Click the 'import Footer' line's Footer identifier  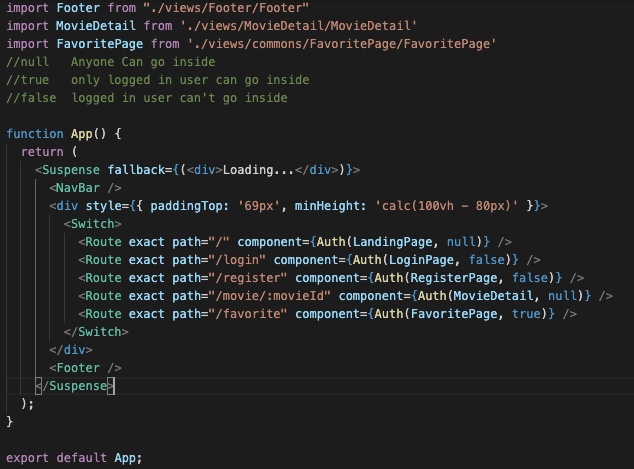(78, 8)
